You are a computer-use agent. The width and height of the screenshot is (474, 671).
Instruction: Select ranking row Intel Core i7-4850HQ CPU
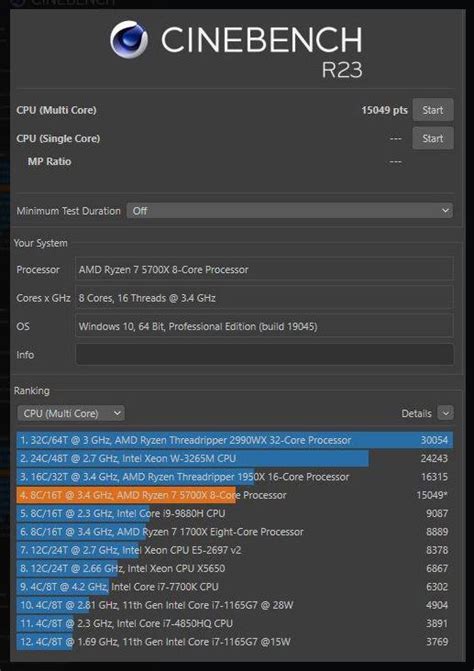[x=235, y=623]
